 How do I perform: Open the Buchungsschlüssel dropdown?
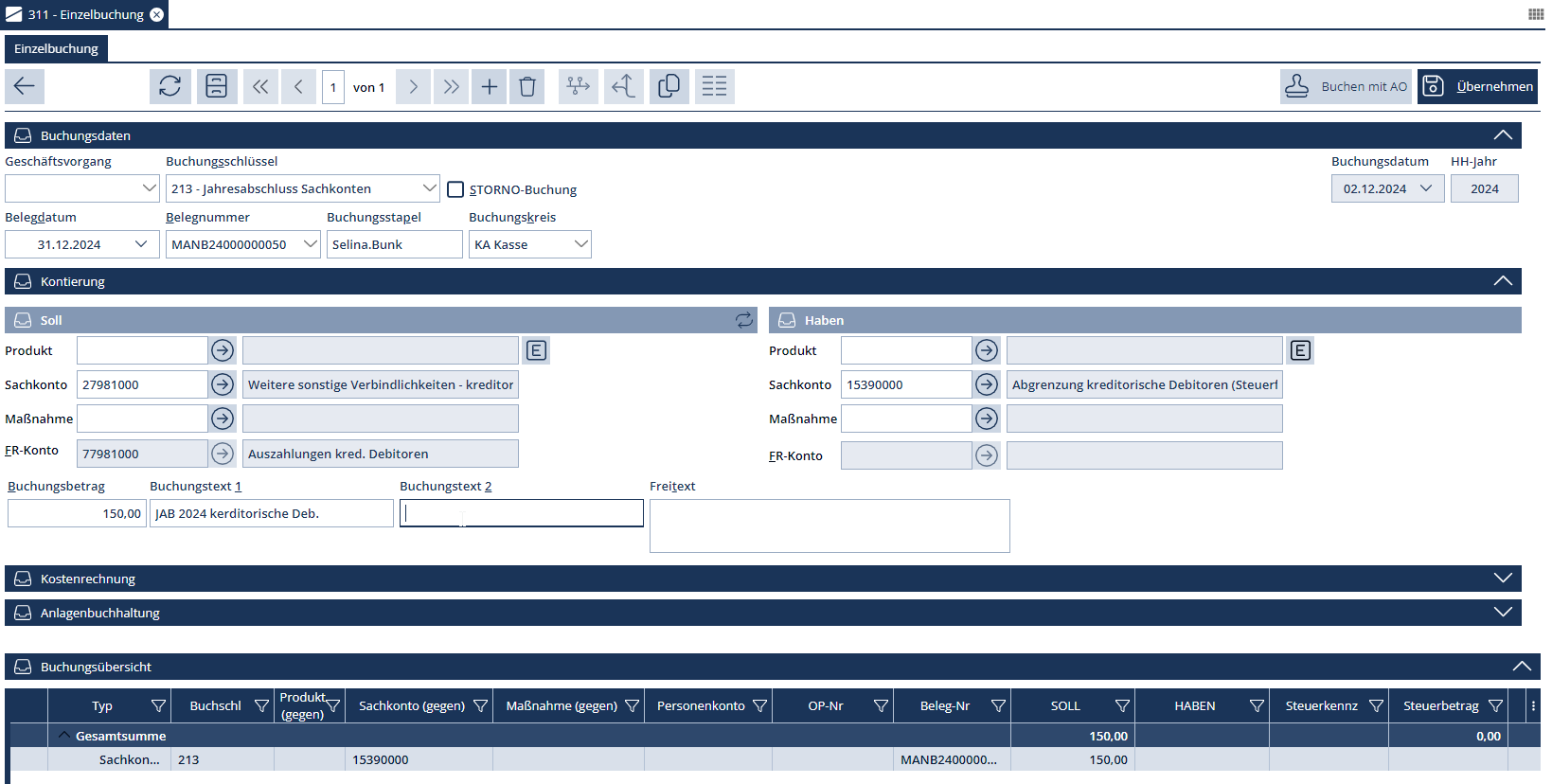pyautogui.click(x=429, y=188)
